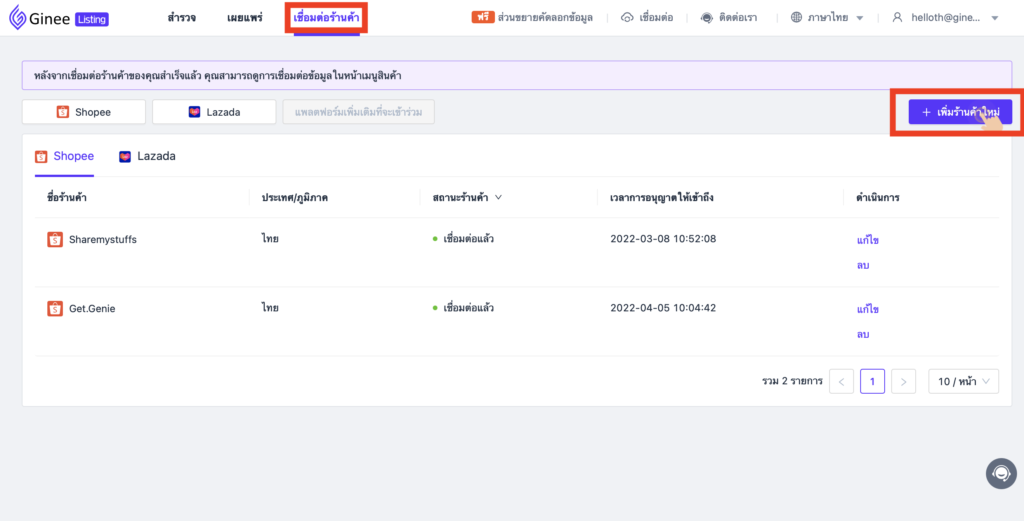Viewport: 1024px width, 521px height.
Task: Click the globe language icon
Action: click(796, 18)
